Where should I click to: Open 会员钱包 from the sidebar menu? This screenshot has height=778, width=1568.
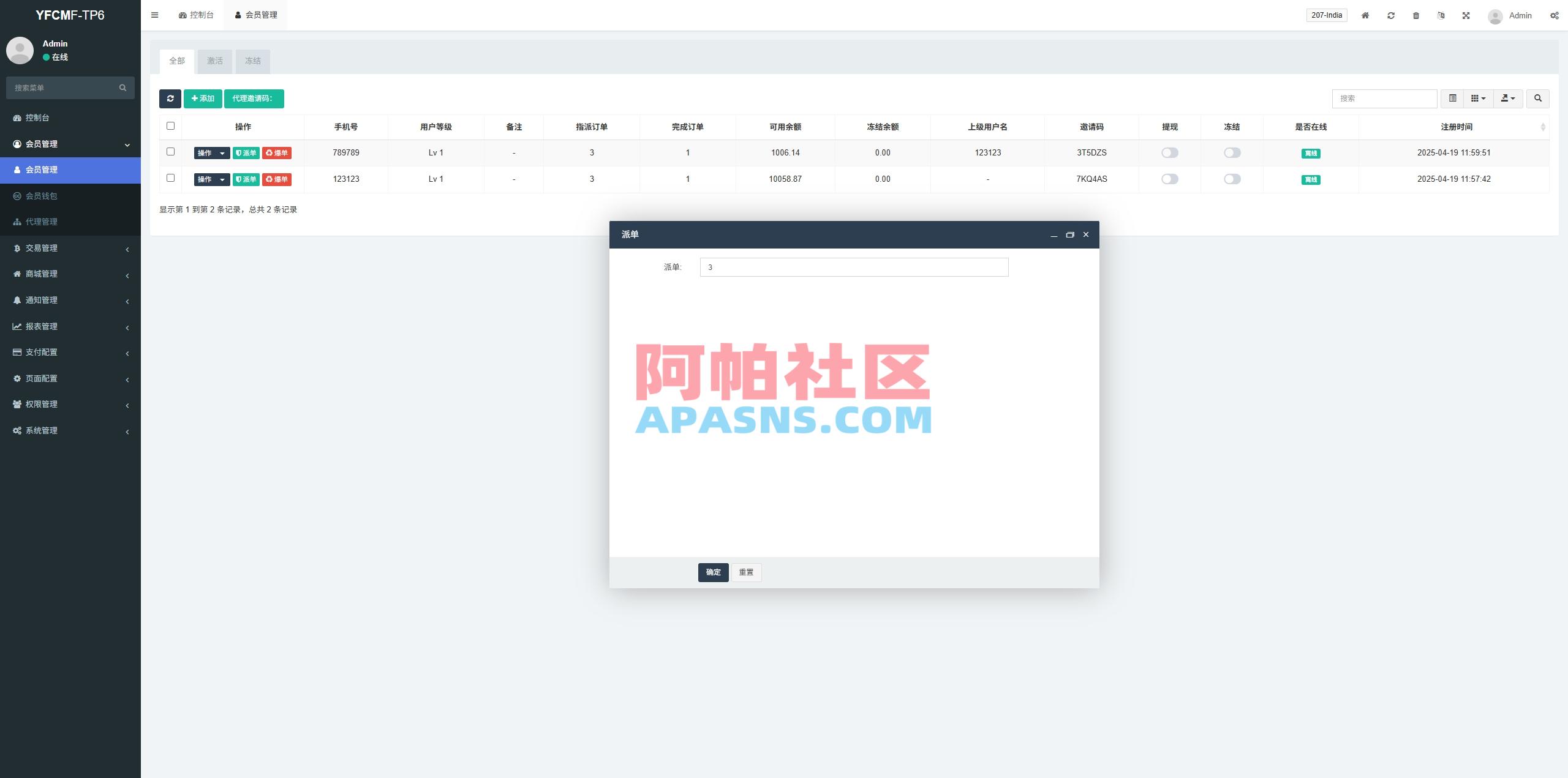pyautogui.click(x=42, y=196)
